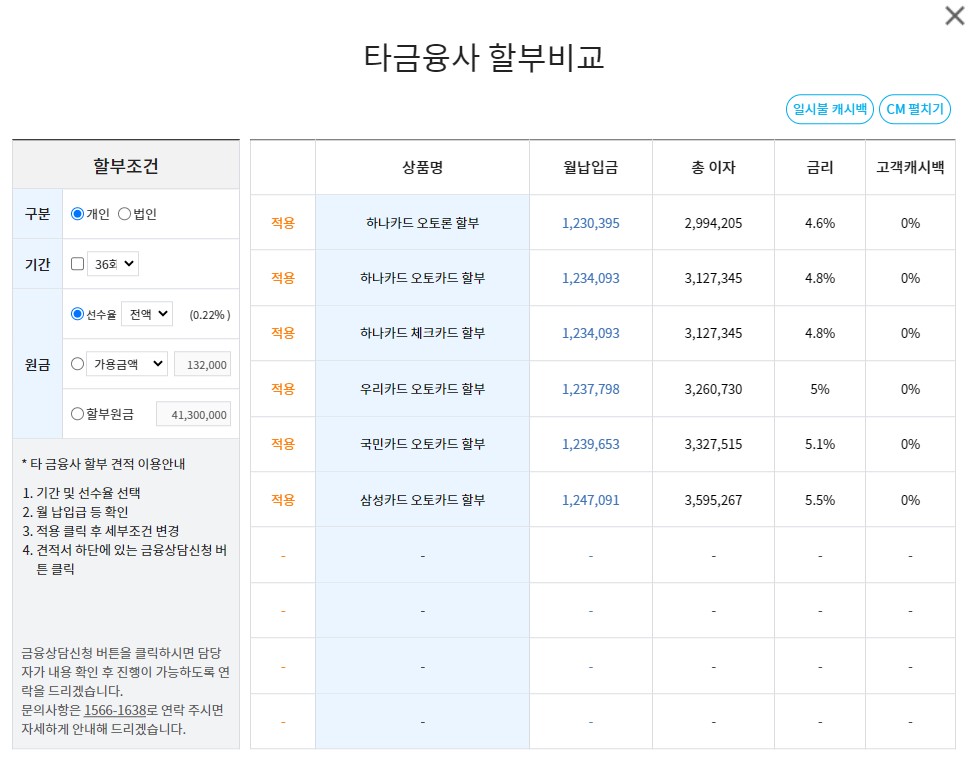Screen dimensions: 972x773
Task: Click monthly payment 1,239,653
Action: pyautogui.click(x=591, y=444)
